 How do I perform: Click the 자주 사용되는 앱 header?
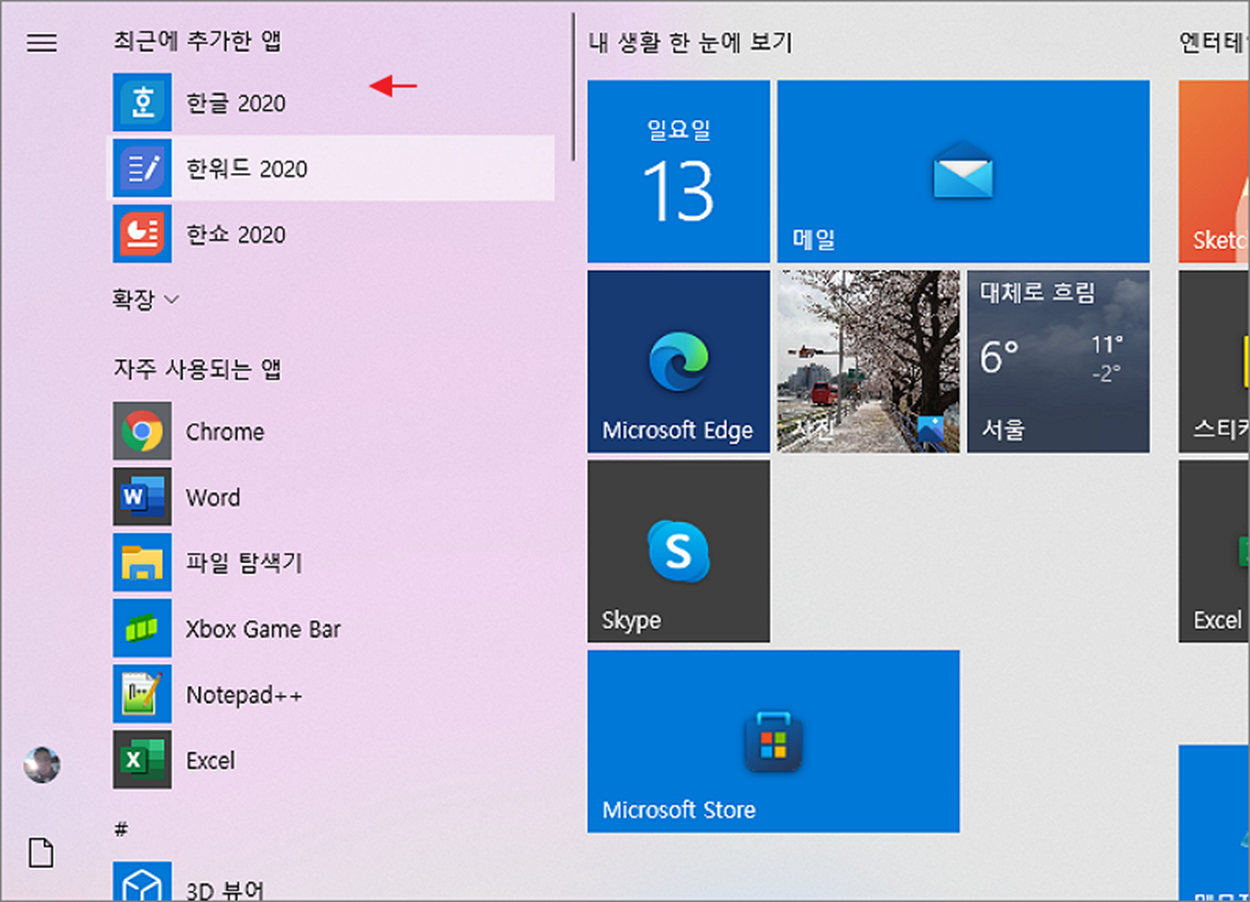pyautogui.click(x=198, y=369)
